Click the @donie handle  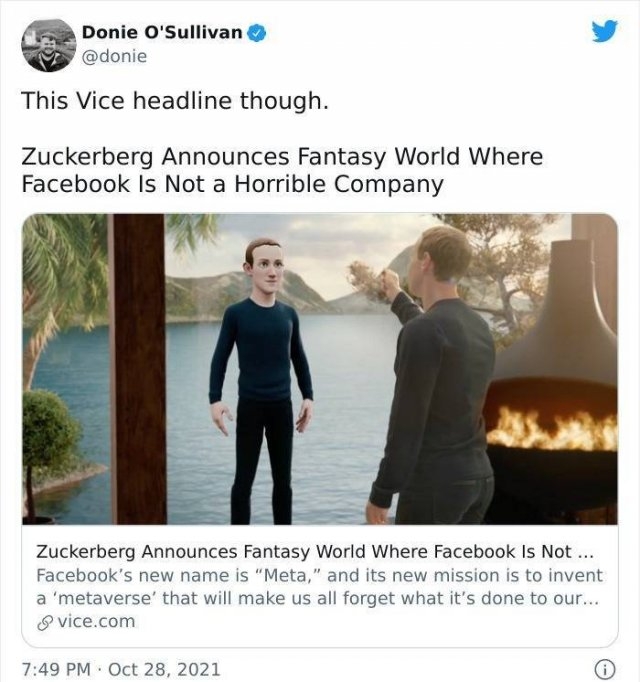coord(114,56)
